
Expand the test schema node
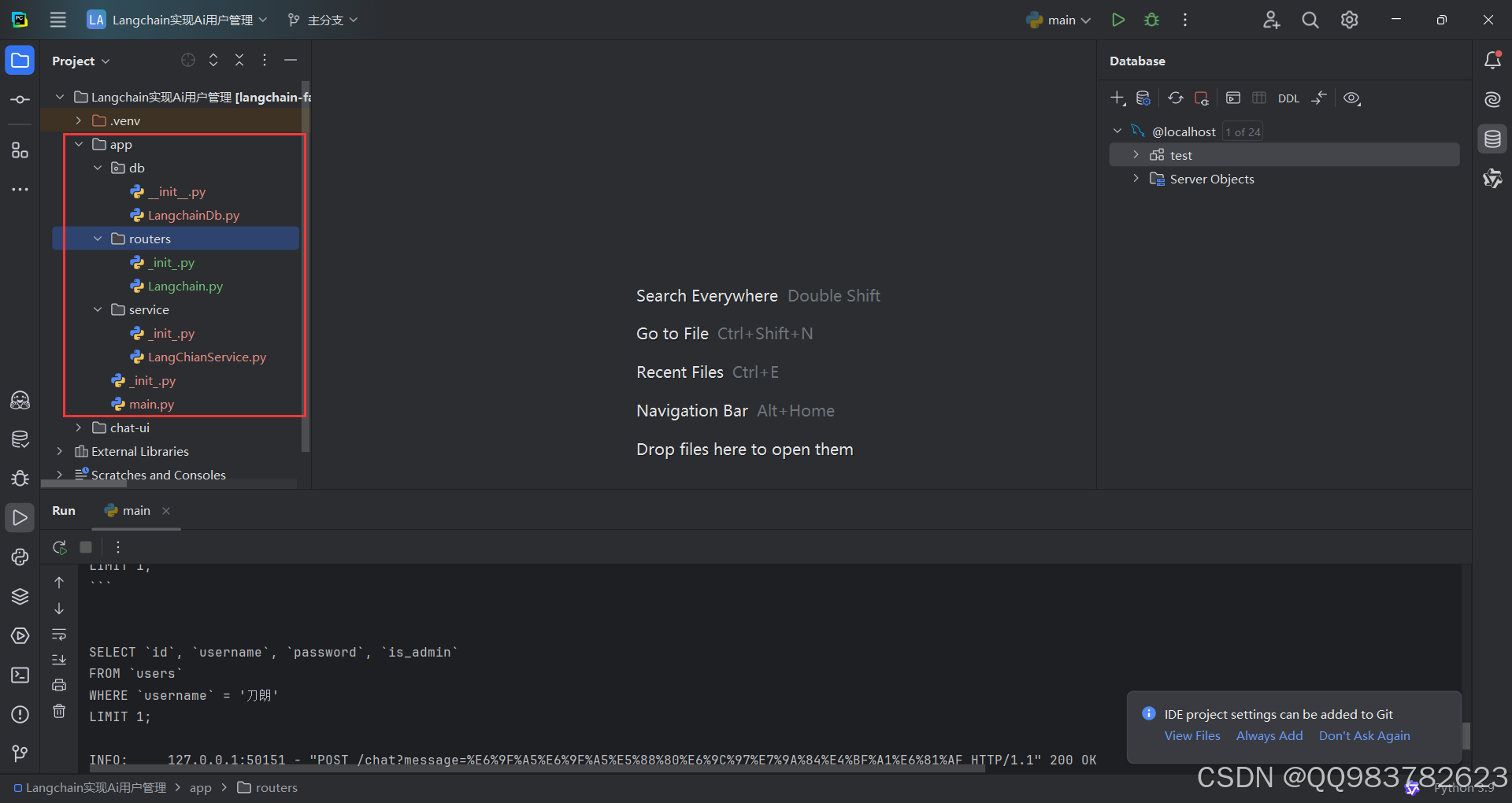pyautogui.click(x=1136, y=155)
